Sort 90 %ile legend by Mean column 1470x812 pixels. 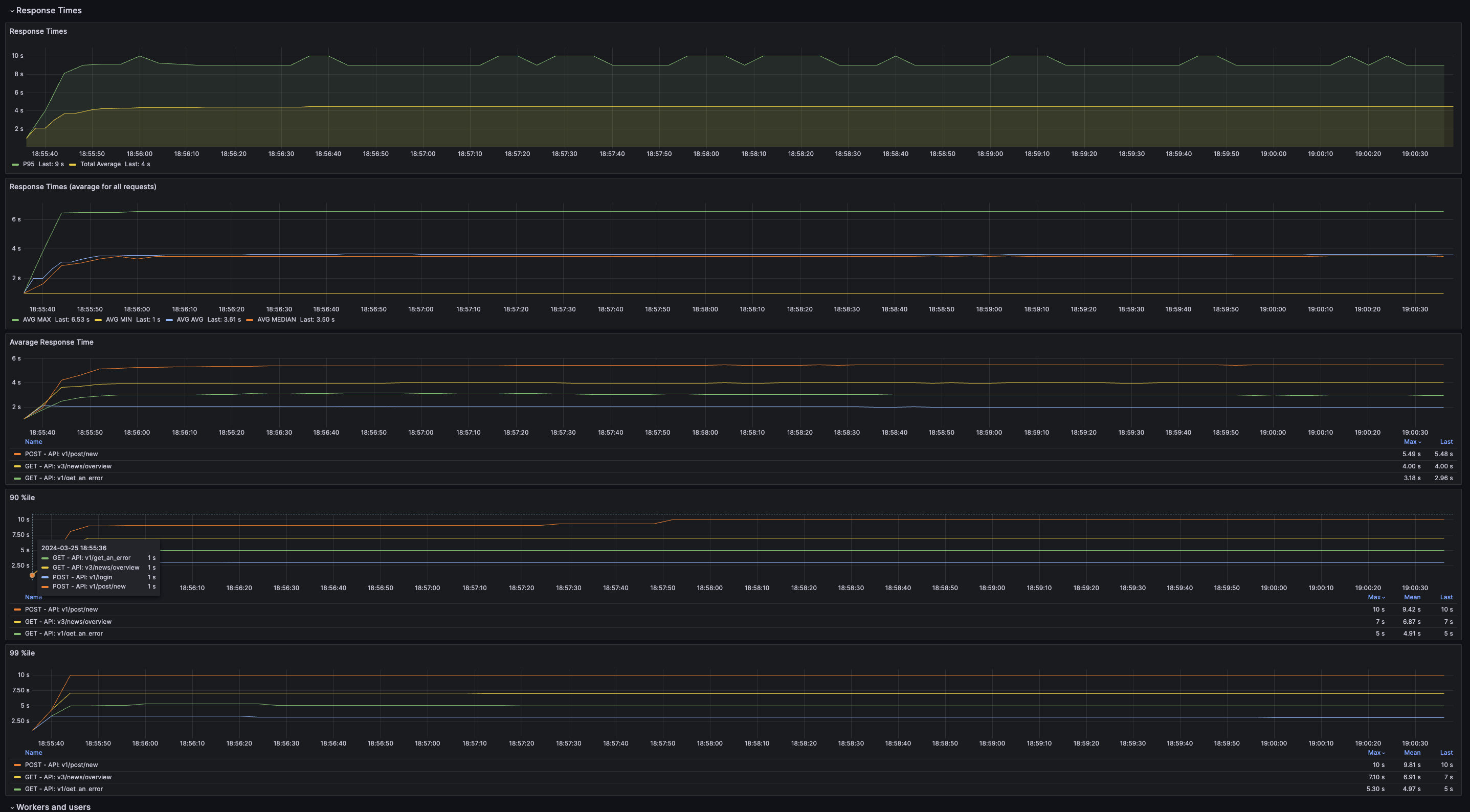pyautogui.click(x=1412, y=597)
